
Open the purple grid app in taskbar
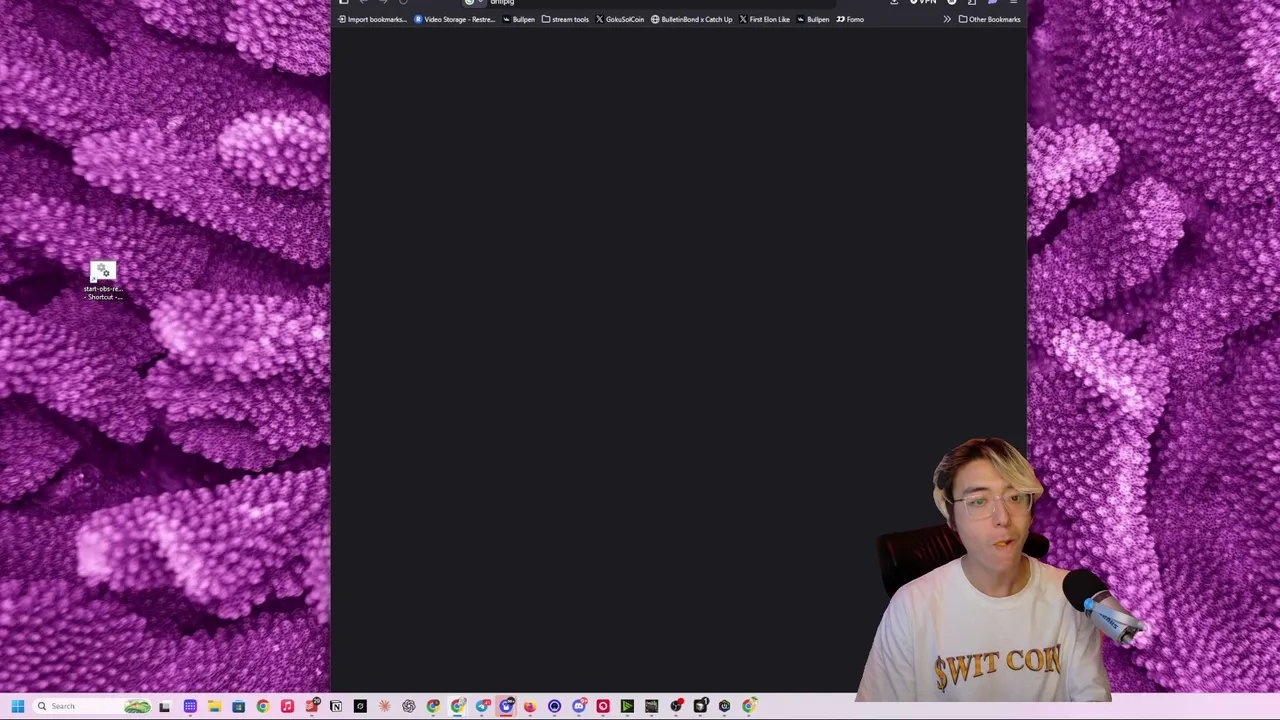[x=190, y=706]
